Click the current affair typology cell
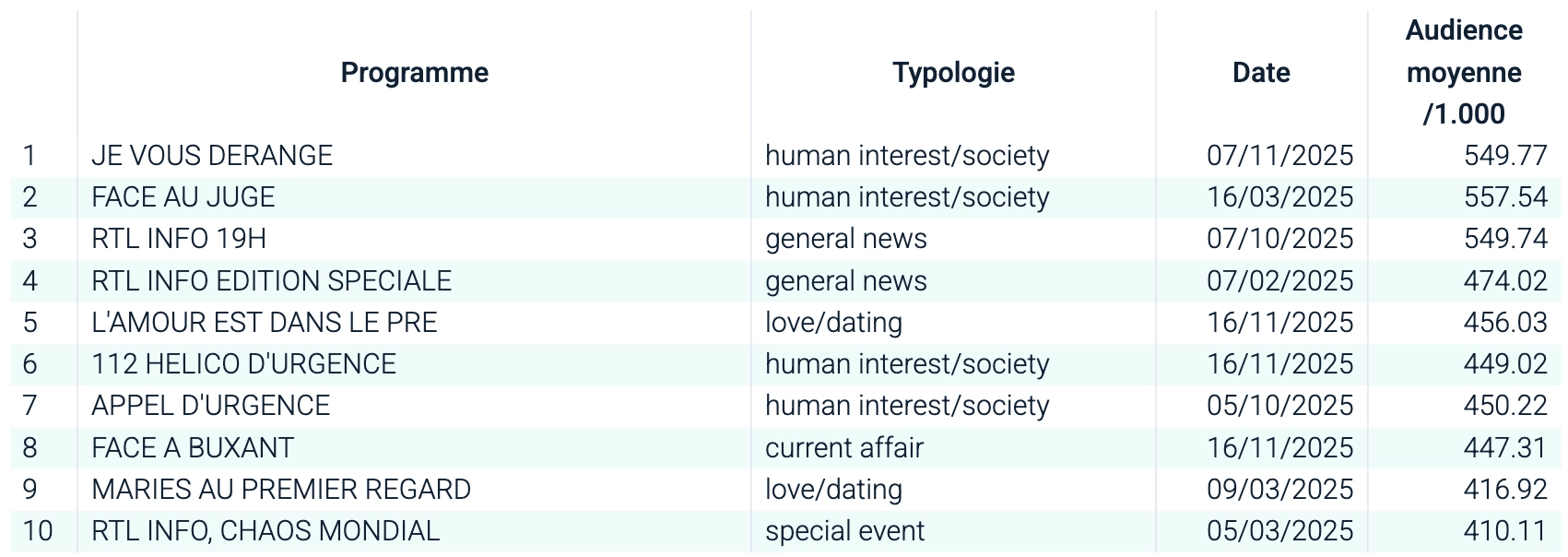 (x=844, y=448)
